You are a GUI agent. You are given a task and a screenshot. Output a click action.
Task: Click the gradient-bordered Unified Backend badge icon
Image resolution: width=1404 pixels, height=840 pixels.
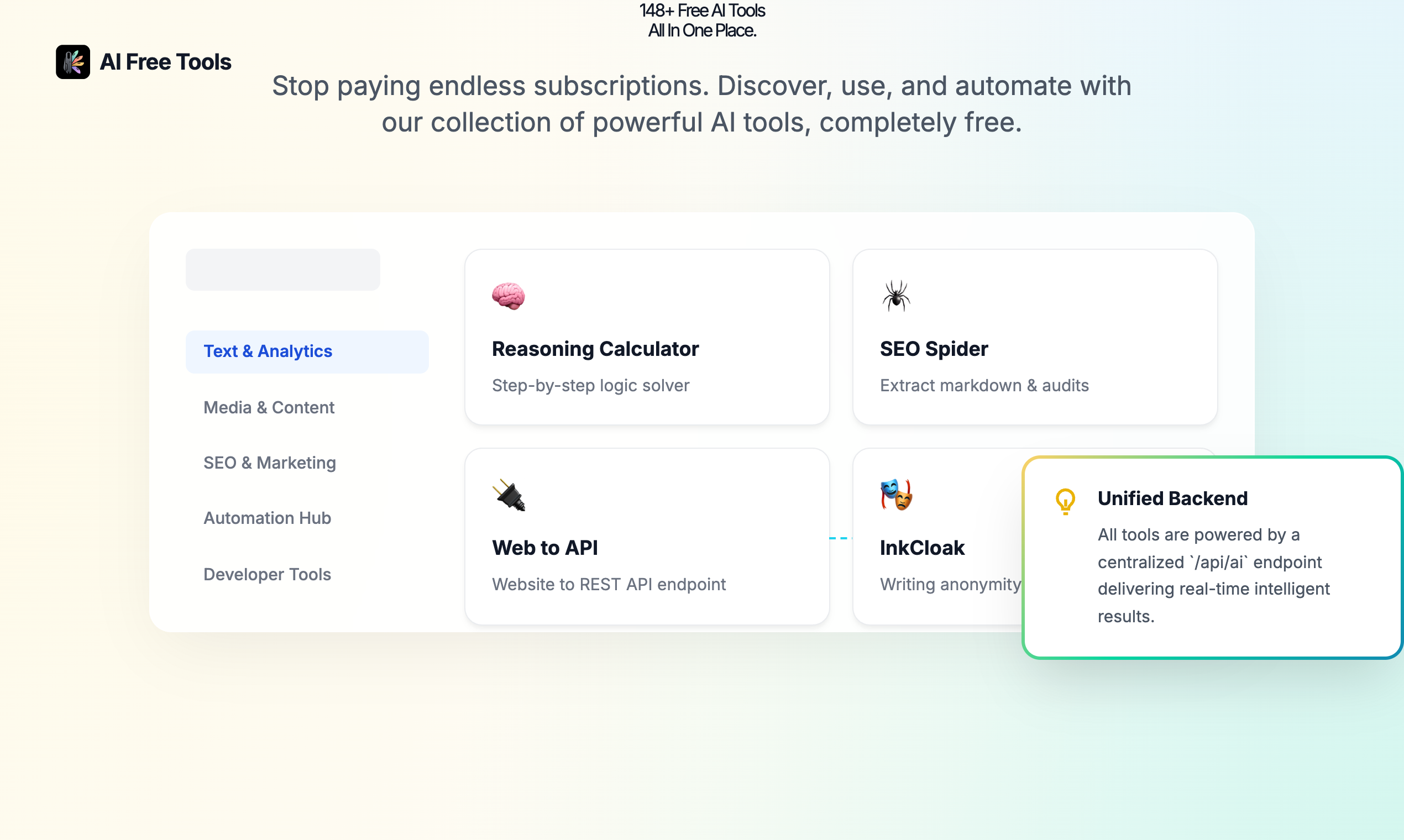[1065, 500]
